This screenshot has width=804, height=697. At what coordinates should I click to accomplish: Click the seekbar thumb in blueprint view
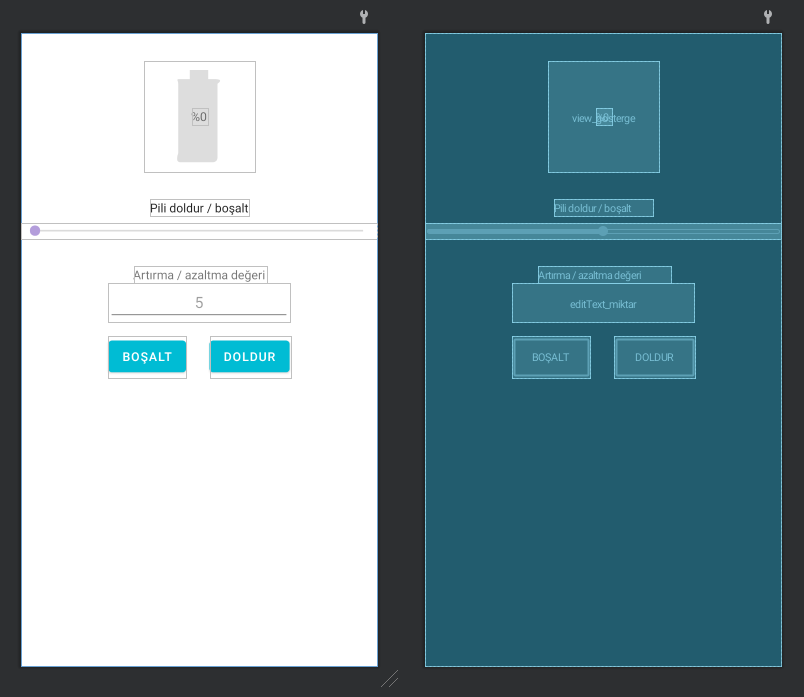[x=603, y=231]
